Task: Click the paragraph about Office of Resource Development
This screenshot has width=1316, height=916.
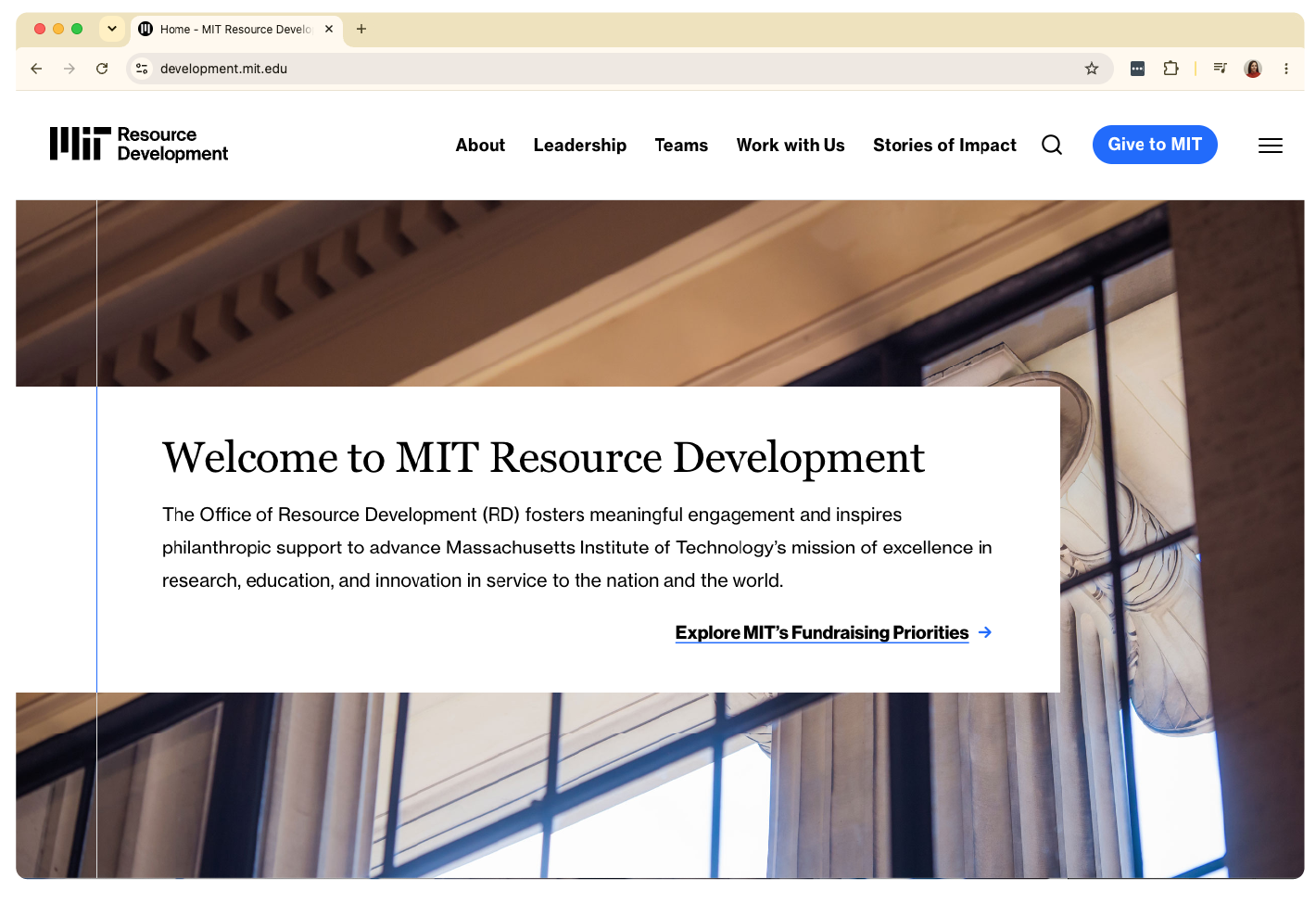Action: tap(577, 547)
